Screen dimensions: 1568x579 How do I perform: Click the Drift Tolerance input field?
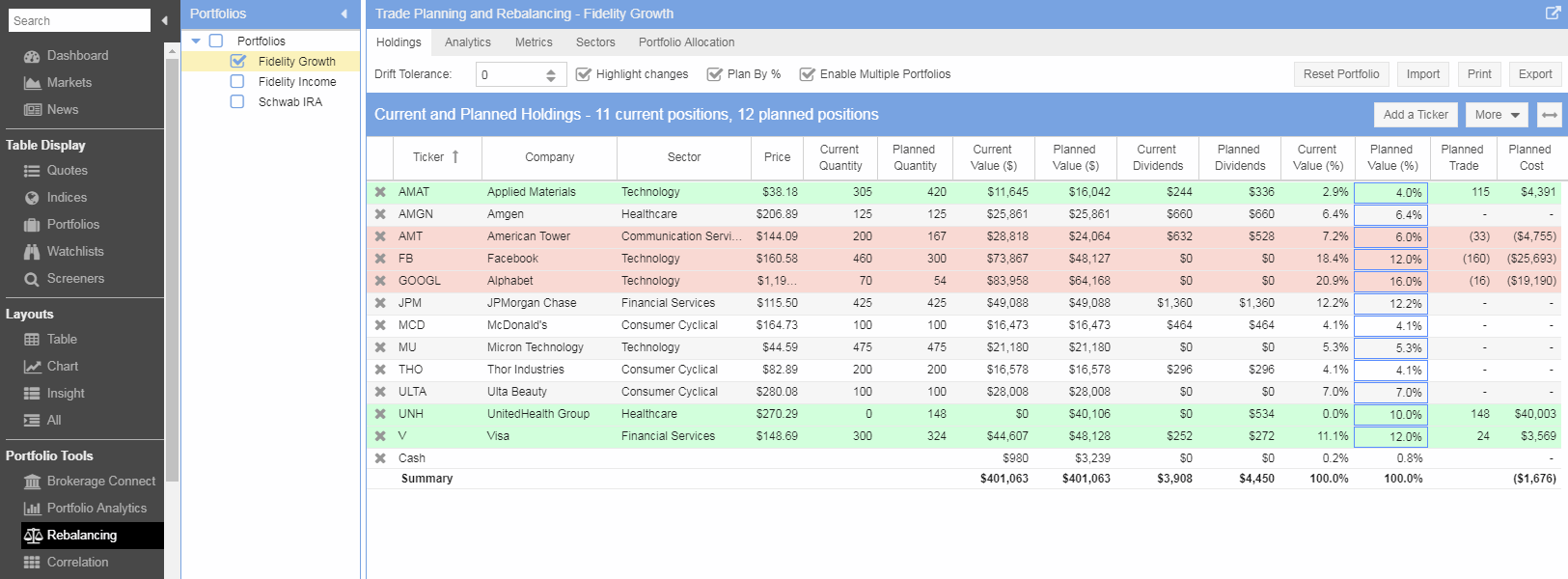[511, 74]
